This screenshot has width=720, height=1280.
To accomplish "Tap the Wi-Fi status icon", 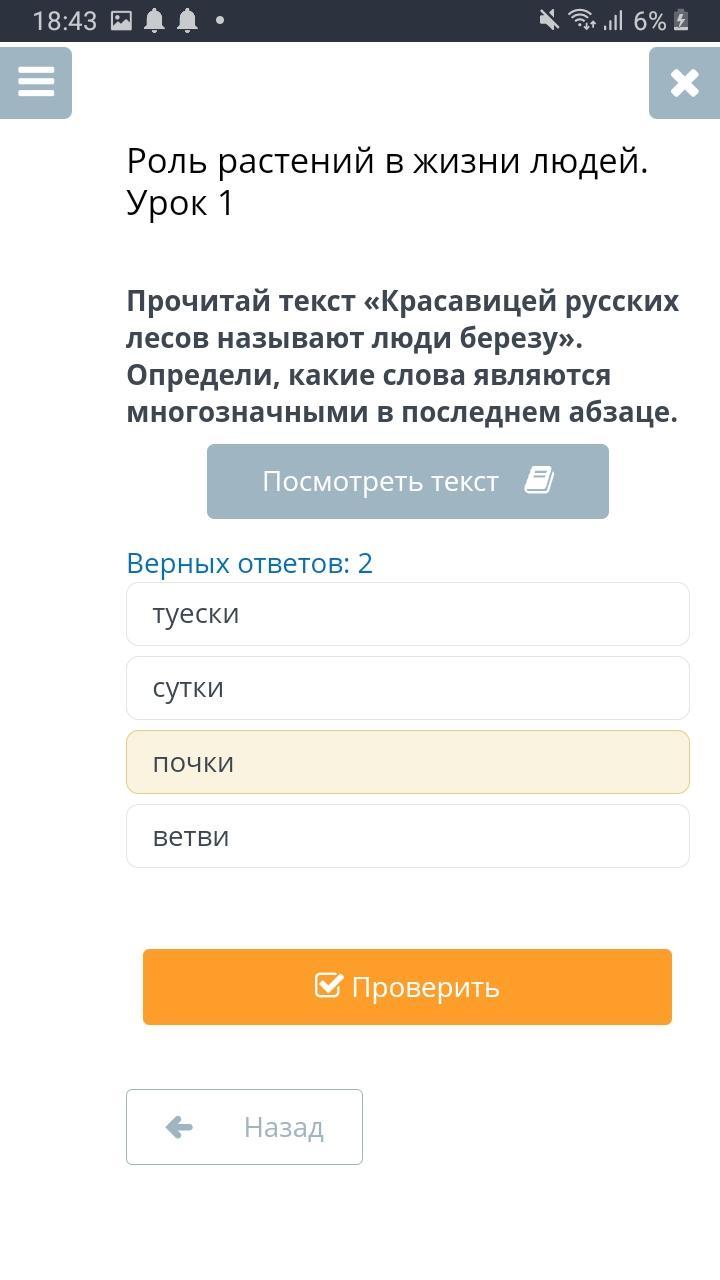I will (580, 20).
